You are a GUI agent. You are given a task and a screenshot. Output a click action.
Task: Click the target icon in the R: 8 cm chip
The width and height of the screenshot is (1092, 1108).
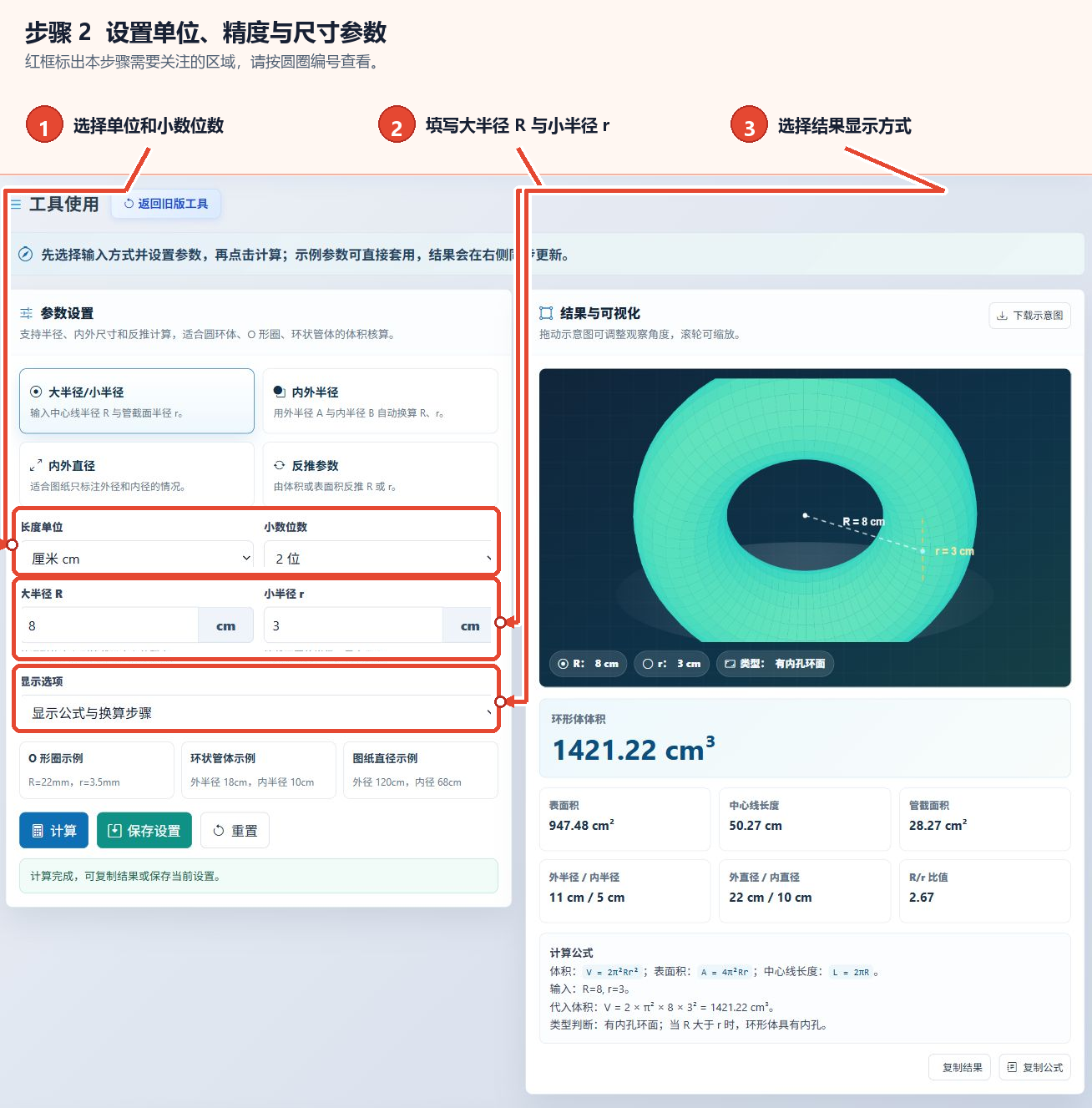(564, 664)
